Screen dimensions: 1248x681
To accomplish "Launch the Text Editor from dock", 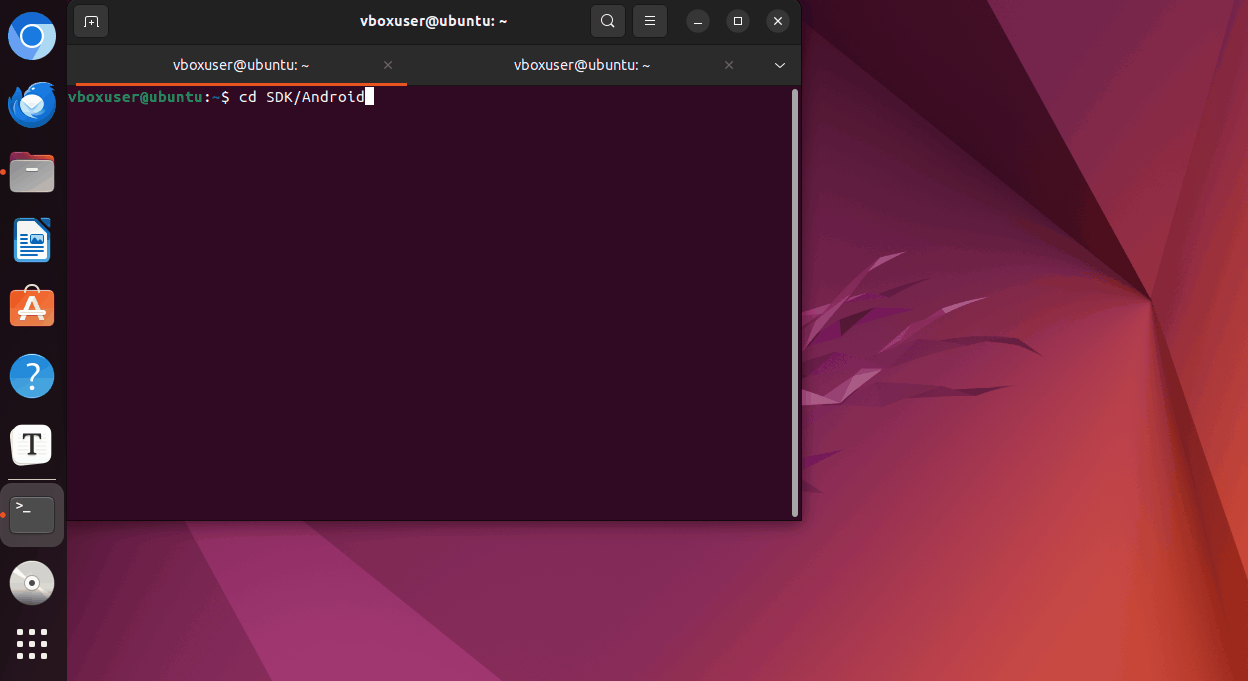I will point(32,445).
